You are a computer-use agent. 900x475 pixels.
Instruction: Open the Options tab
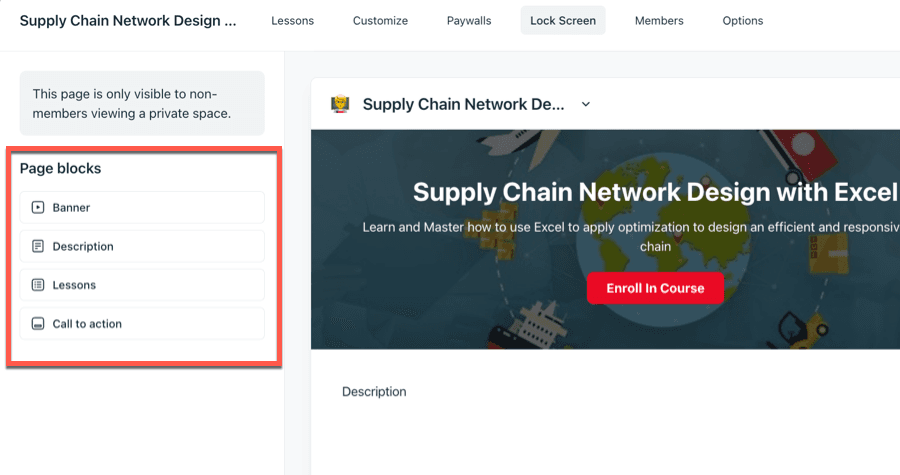coord(743,20)
